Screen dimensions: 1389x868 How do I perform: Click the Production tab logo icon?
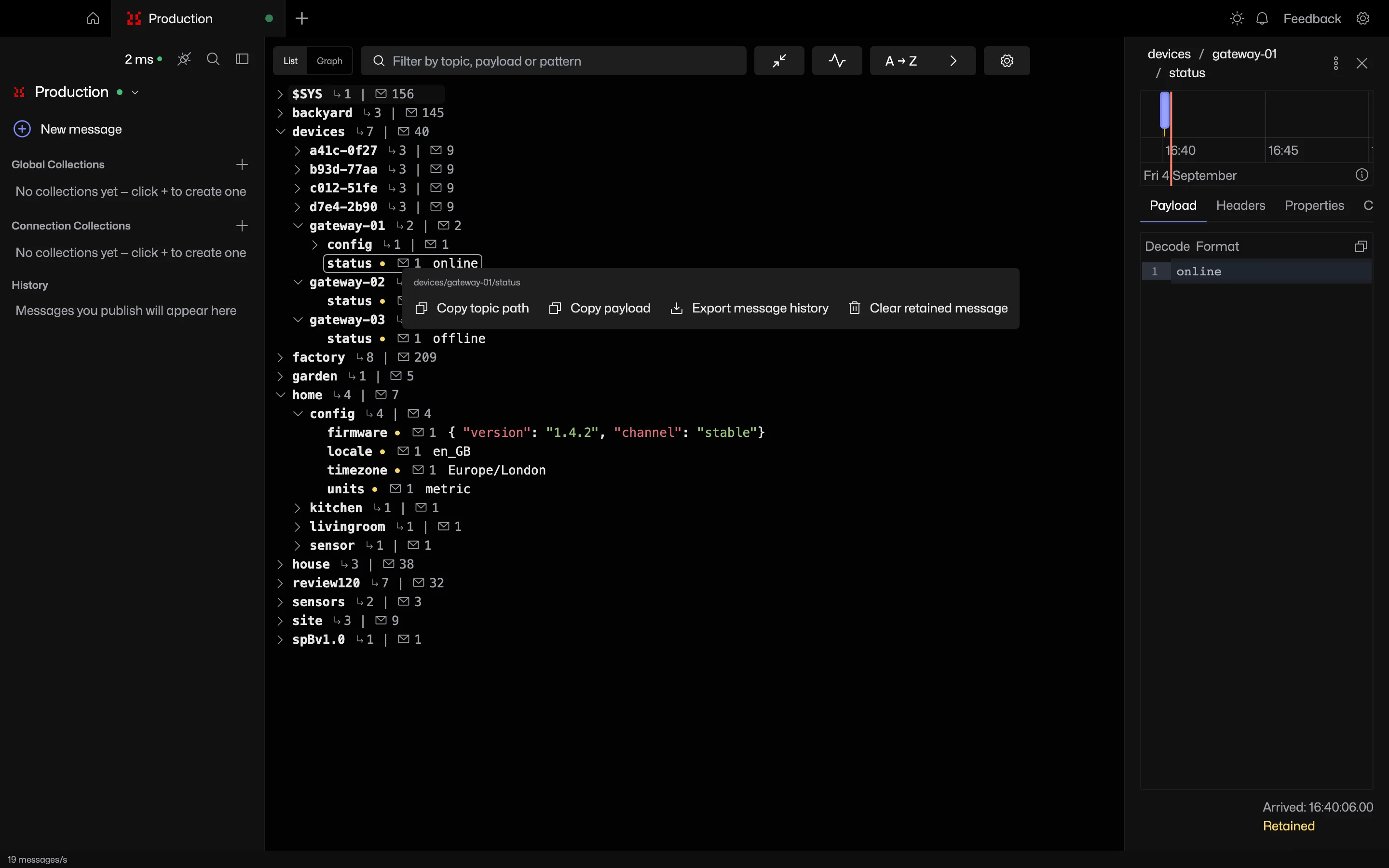pyautogui.click(x=134, y=18)
